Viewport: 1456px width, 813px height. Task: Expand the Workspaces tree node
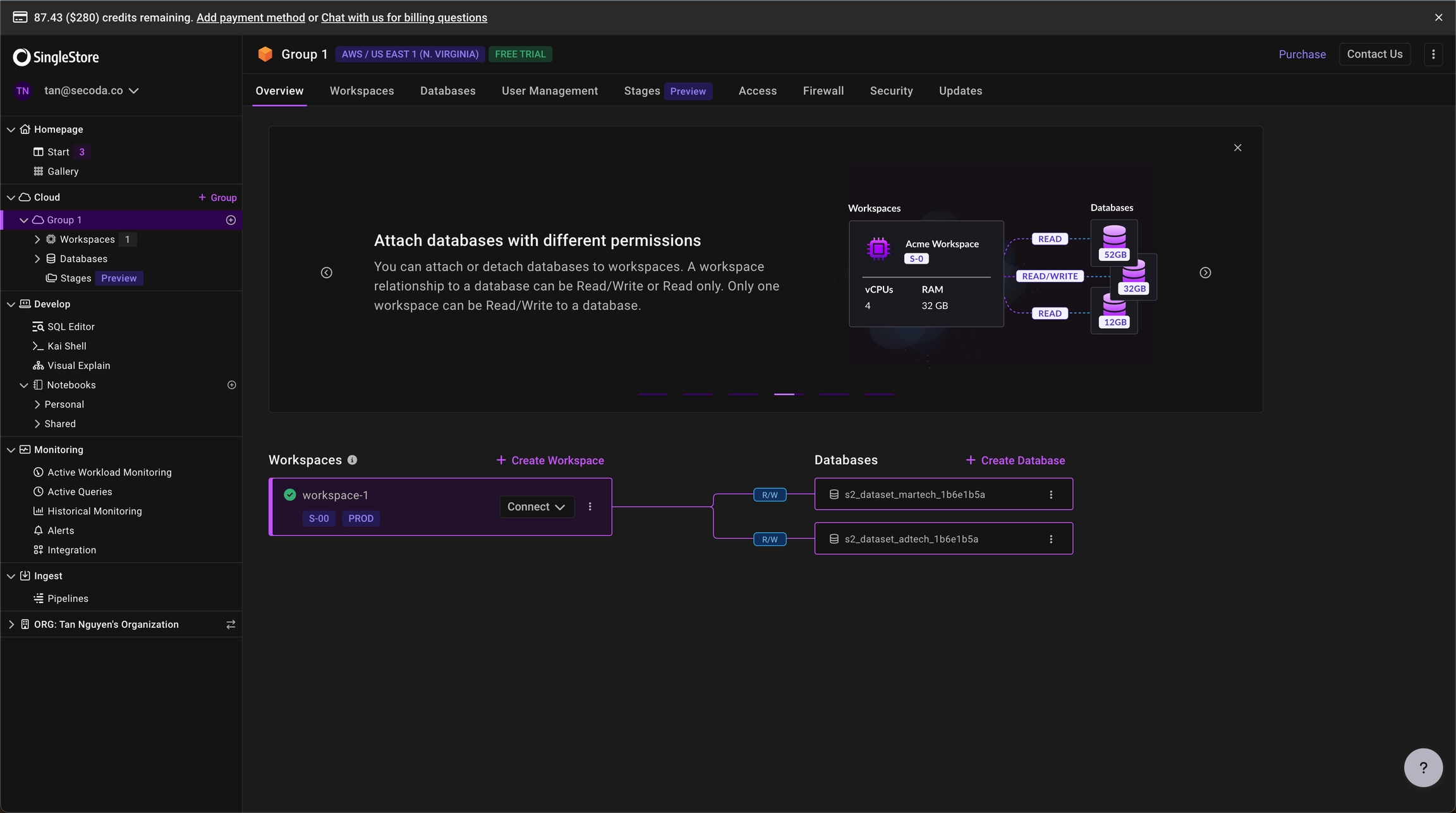tap(37, 240)
